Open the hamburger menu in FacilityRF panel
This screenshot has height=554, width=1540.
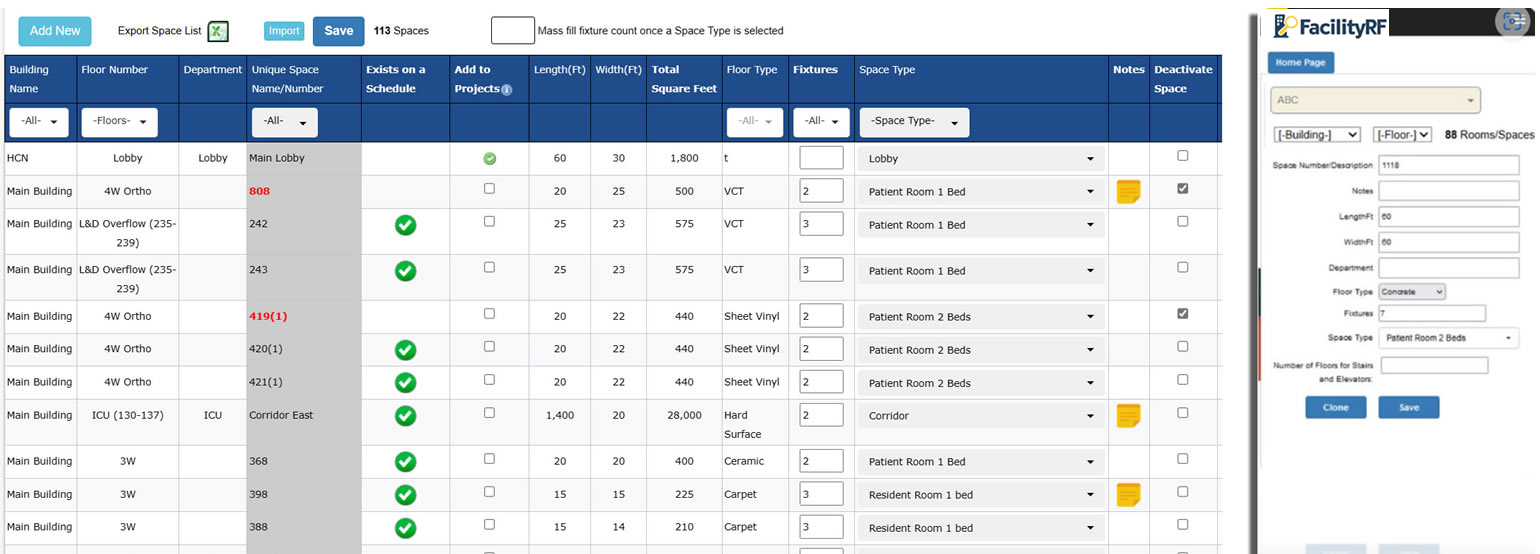click(x=1519, y=23)
